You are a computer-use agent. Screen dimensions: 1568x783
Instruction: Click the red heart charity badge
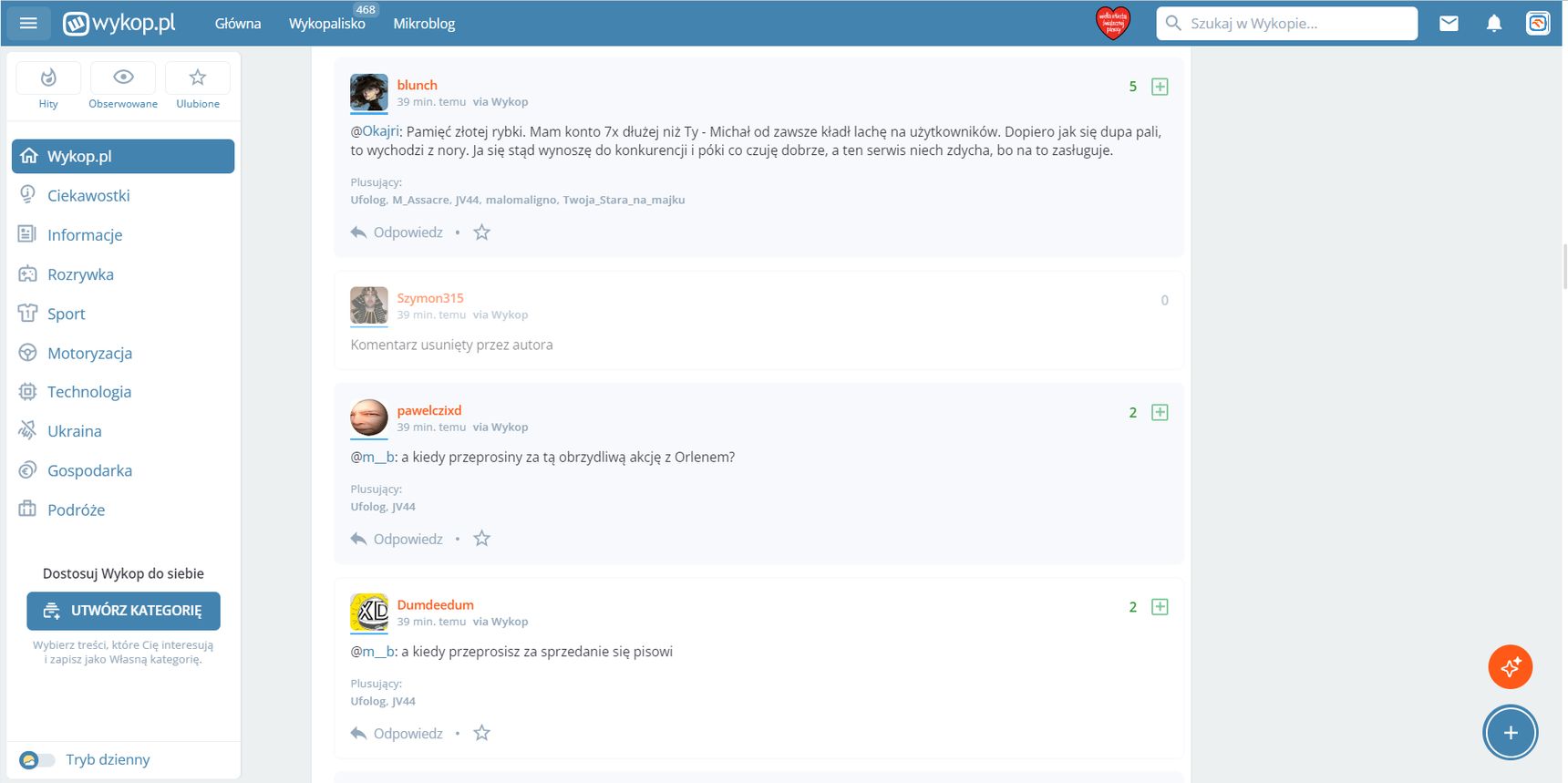[x=1112, y=23]
